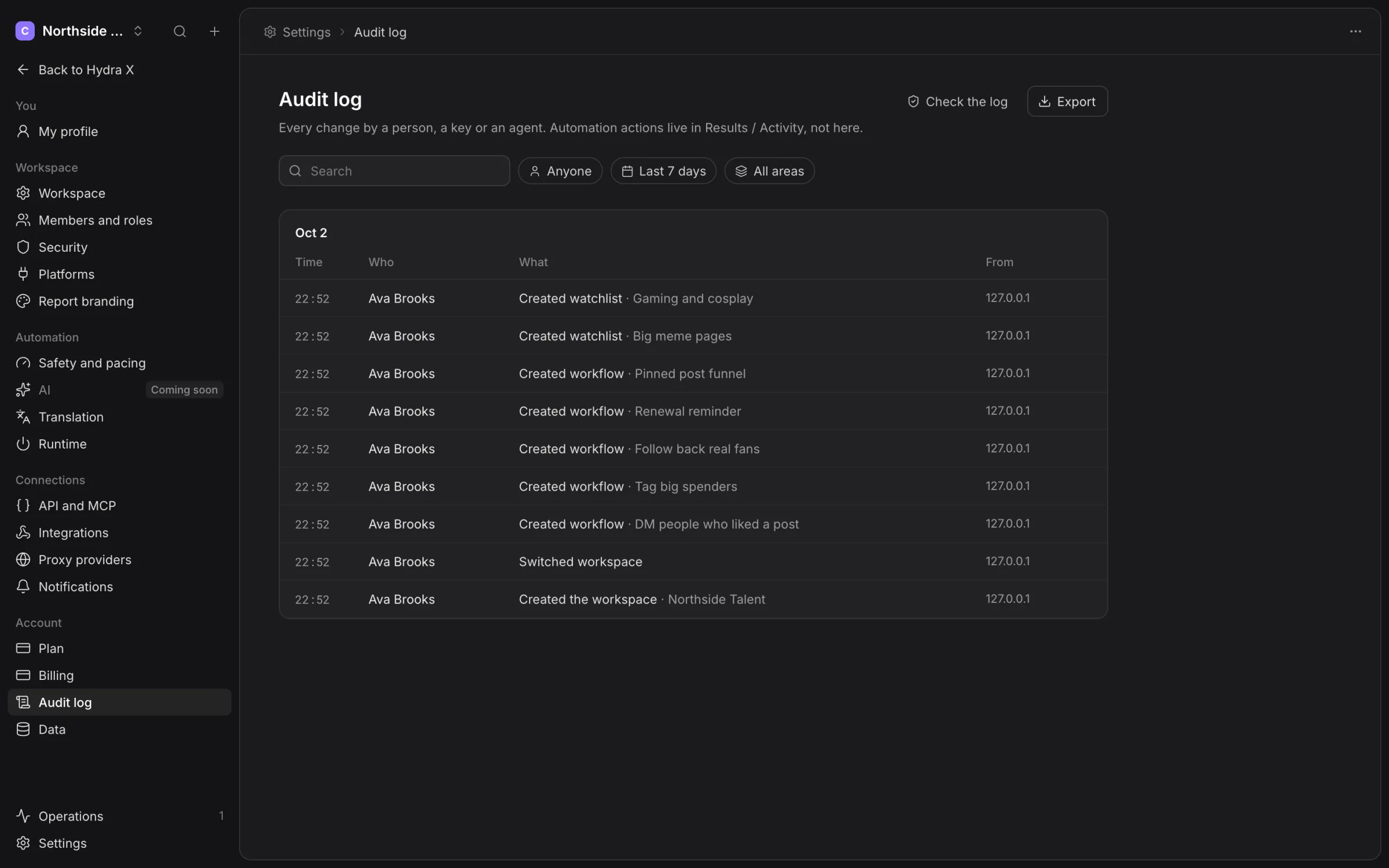The image size is (1389, 868).
Task: Open the search icon in sidebar header
Action: [179, 31]
